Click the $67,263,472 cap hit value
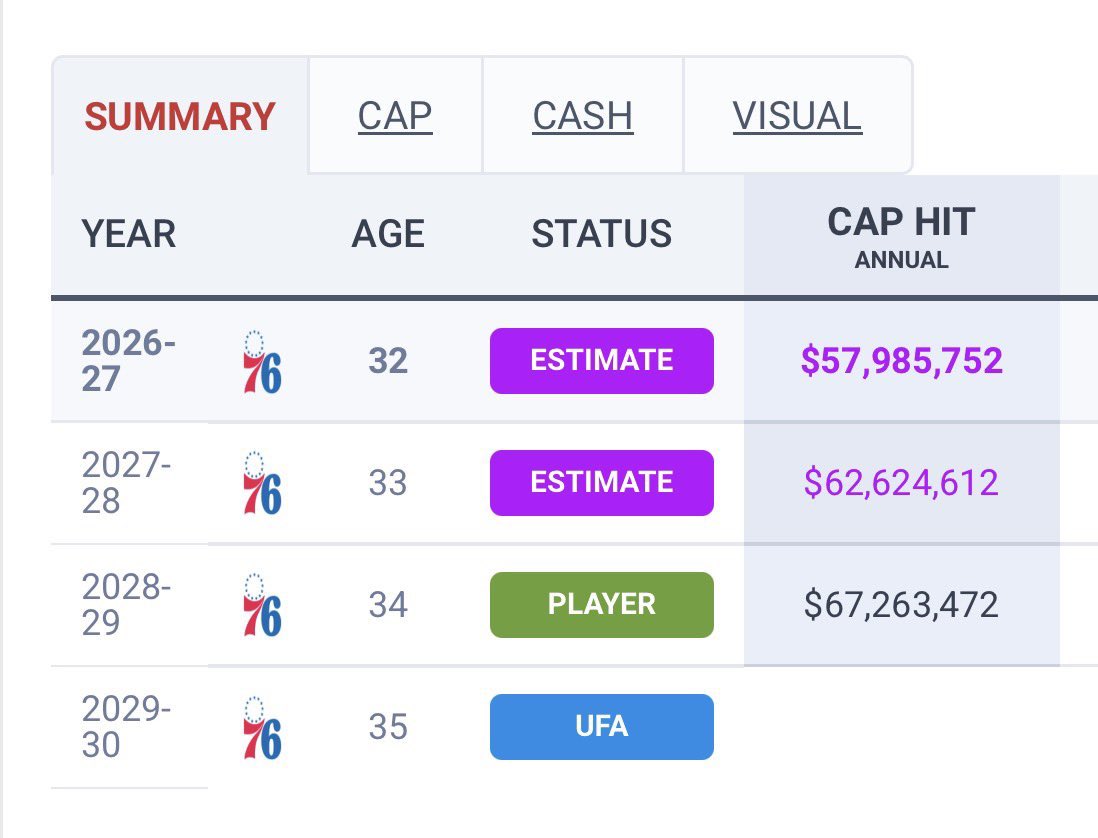Image resolution: width=1098 pixels, height=838 pixels. click(901, 604)
